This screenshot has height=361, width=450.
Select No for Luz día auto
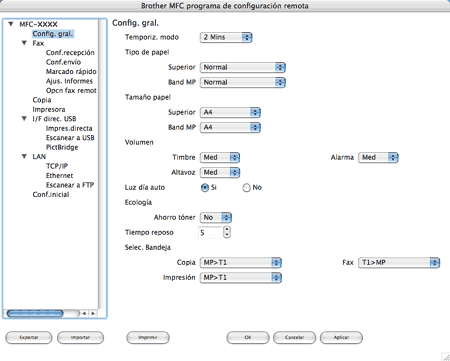tap(246, 188)
